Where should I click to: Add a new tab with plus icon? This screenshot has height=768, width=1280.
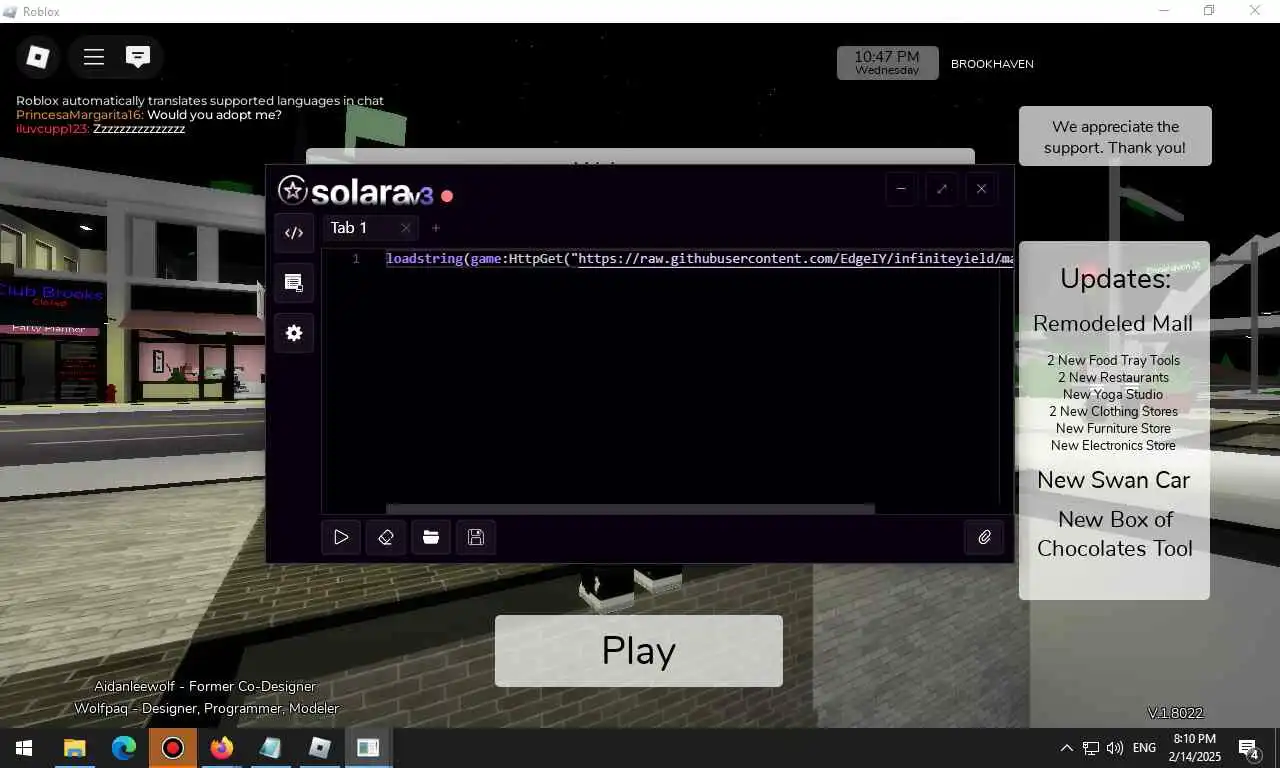[x=436, y=228]
